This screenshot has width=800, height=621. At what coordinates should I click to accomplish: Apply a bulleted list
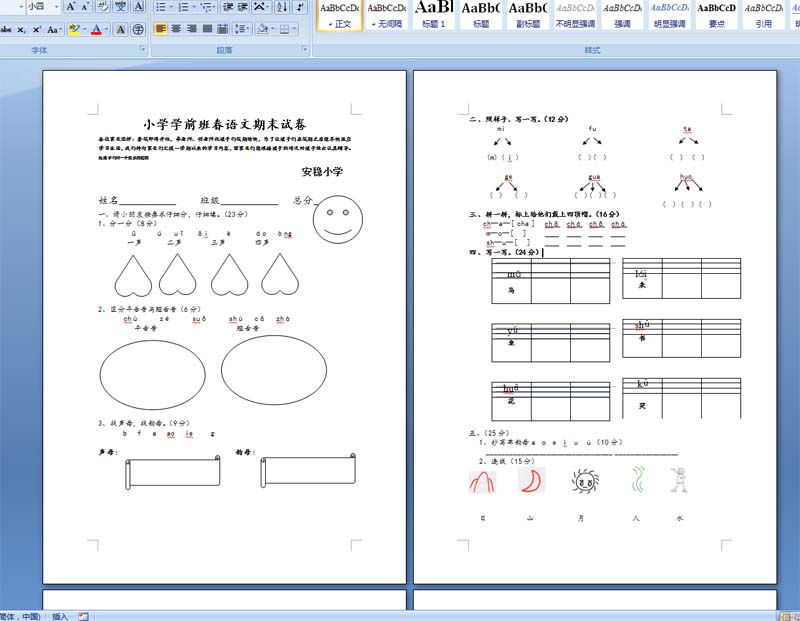pos(160,7)
